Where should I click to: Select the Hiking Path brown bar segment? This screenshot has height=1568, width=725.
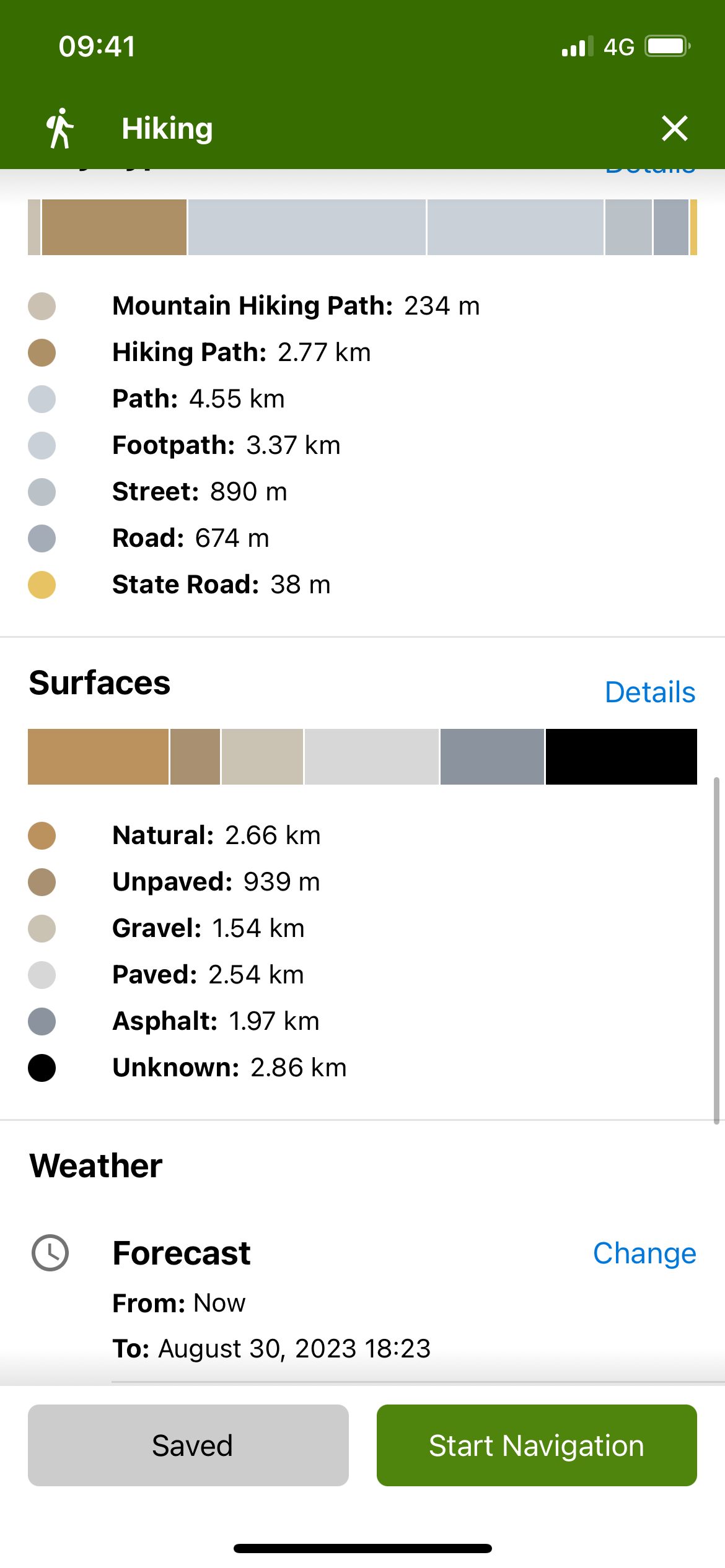pos(114,227)
